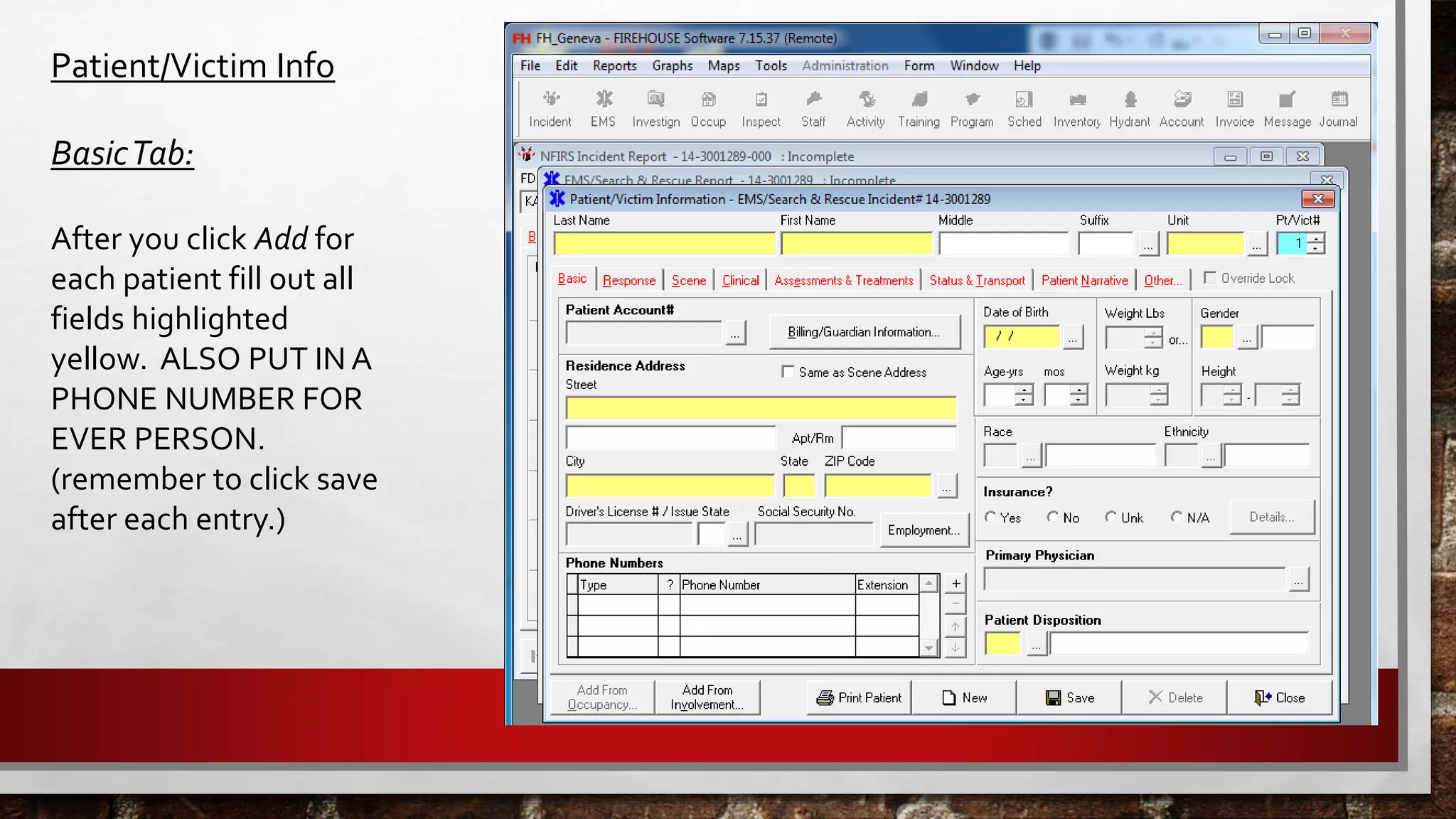Add a phone number row with plus
This screenshot has width=1456, height=819.
tap(955, 584)
